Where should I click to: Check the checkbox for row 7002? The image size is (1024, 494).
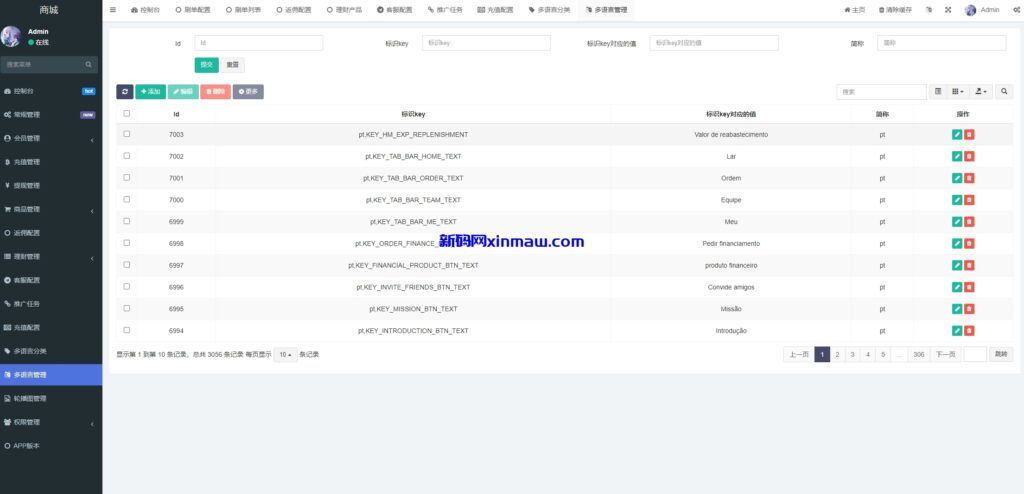[127, 156]
